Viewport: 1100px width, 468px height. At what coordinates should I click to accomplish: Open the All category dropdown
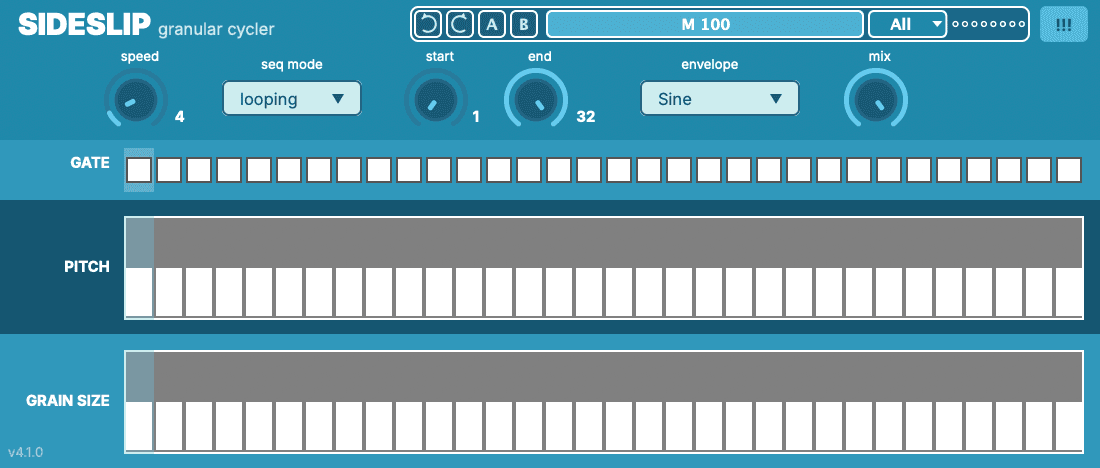[x=908, y=25]
